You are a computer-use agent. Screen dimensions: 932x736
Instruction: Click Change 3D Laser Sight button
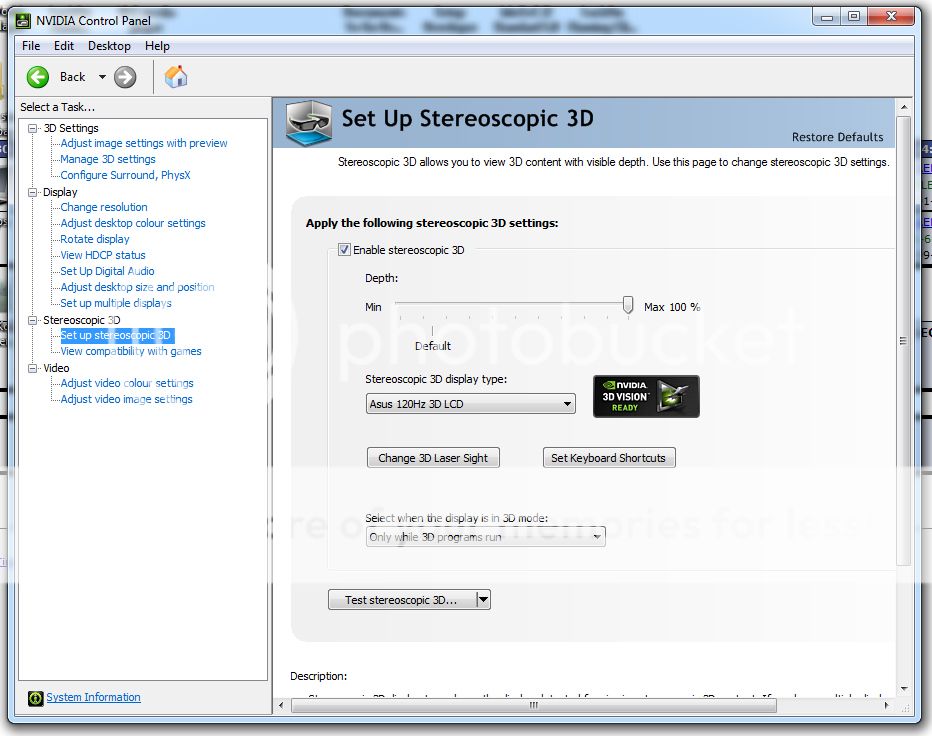(433, 458)
